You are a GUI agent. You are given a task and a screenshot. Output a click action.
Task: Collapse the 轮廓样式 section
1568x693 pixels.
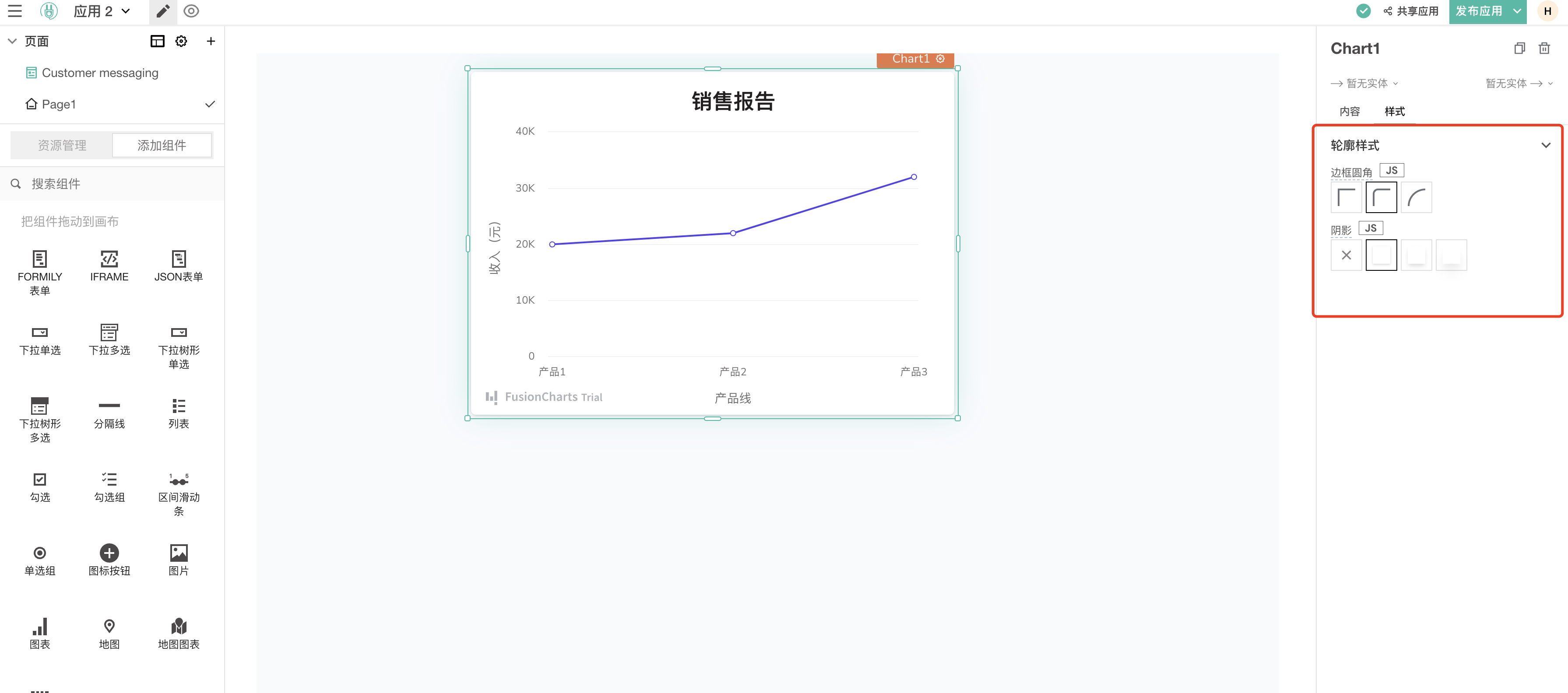point(1546,145)
